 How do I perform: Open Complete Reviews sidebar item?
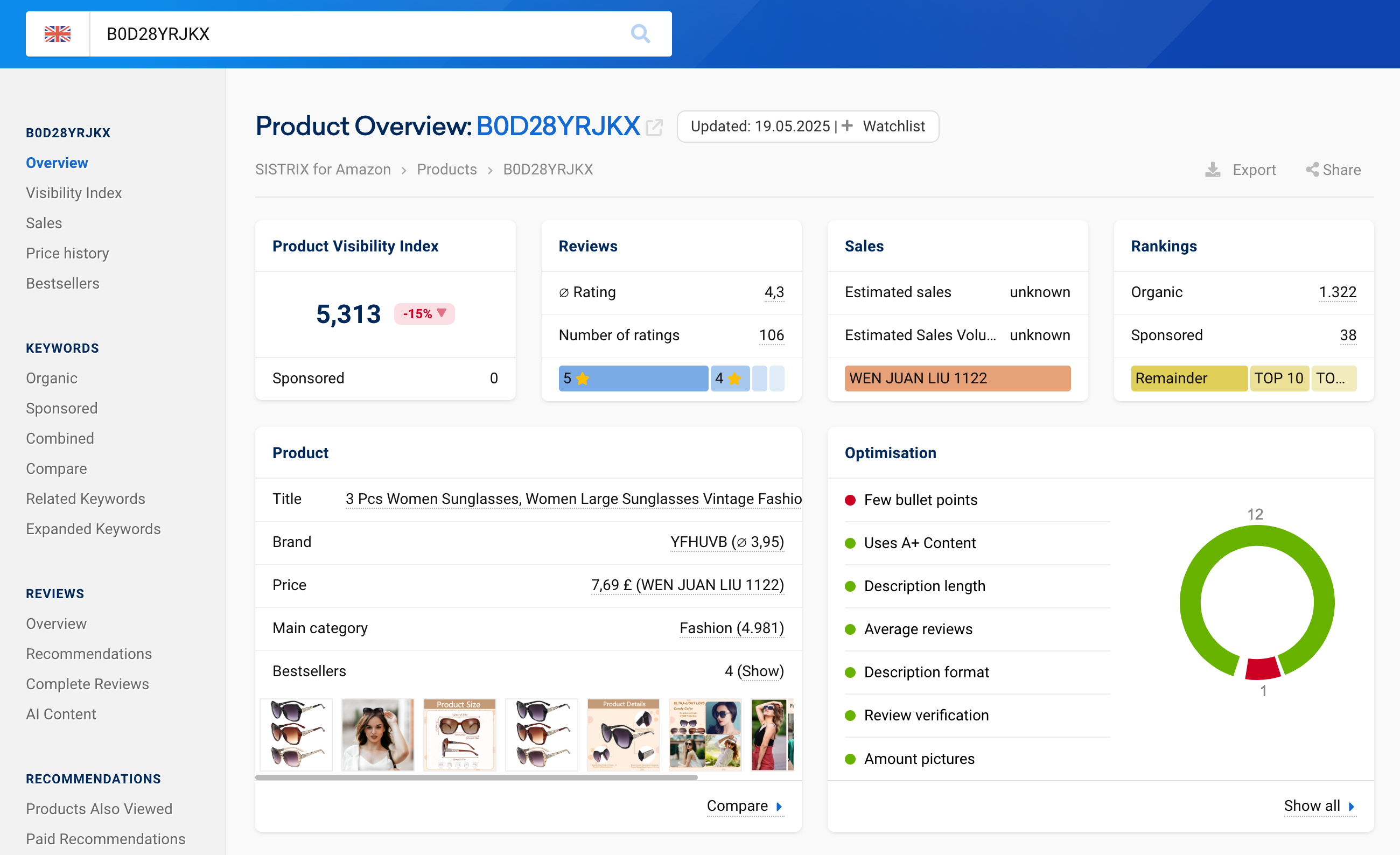tap(87, 684)
